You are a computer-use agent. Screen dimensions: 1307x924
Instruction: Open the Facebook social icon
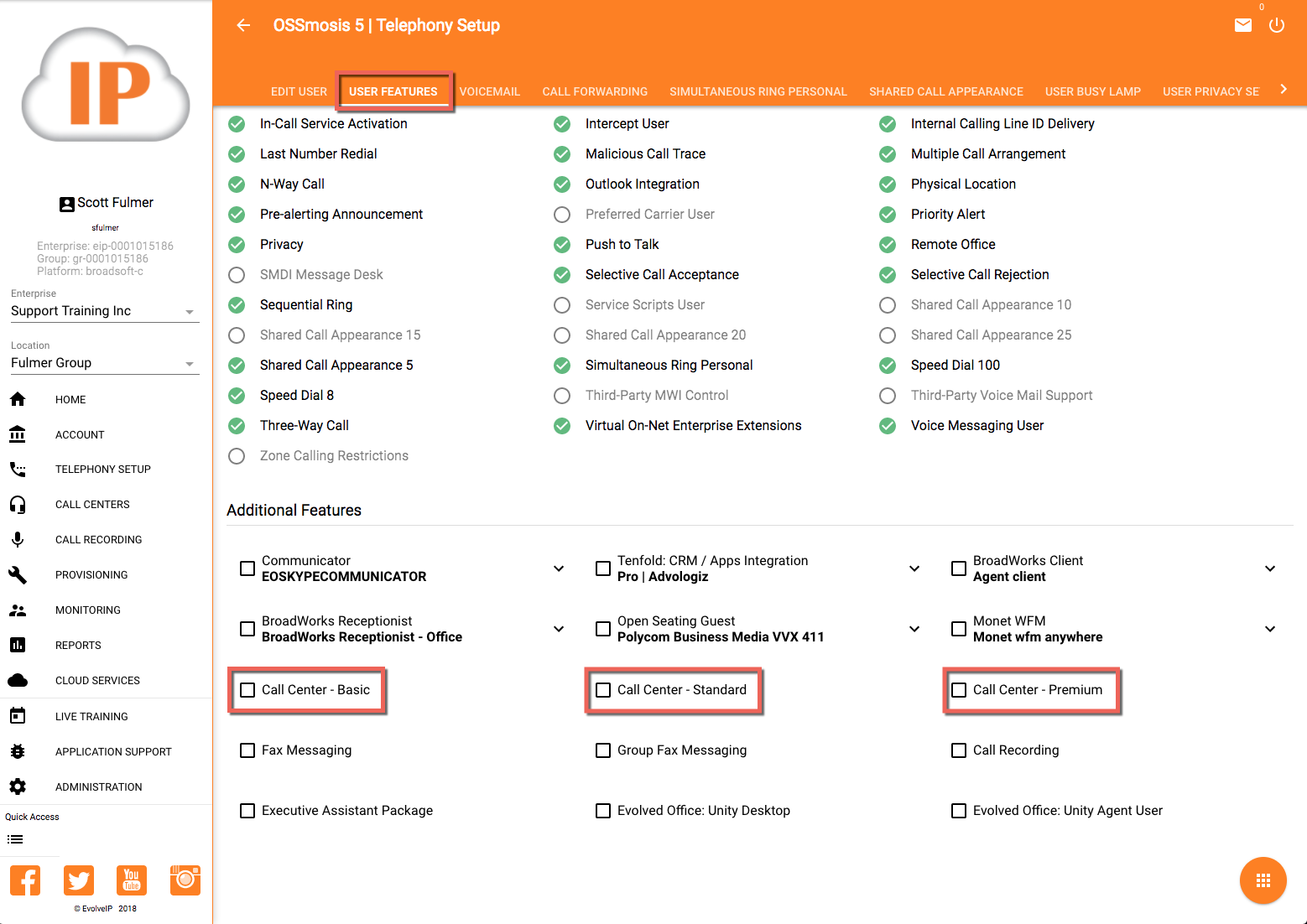tap(25, 880)
